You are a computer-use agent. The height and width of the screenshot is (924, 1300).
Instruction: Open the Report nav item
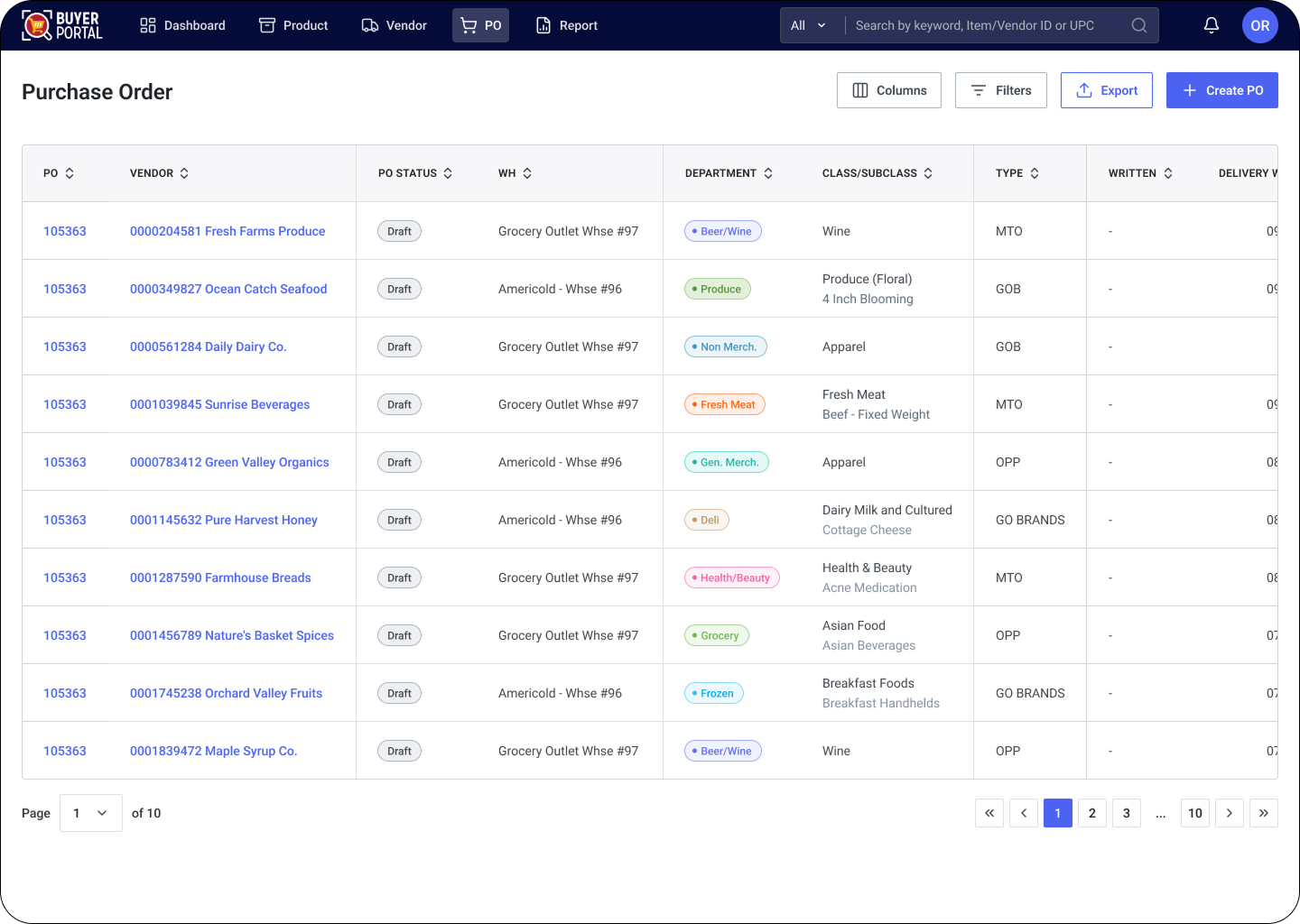pyautogui.click(x=567, y=25)
